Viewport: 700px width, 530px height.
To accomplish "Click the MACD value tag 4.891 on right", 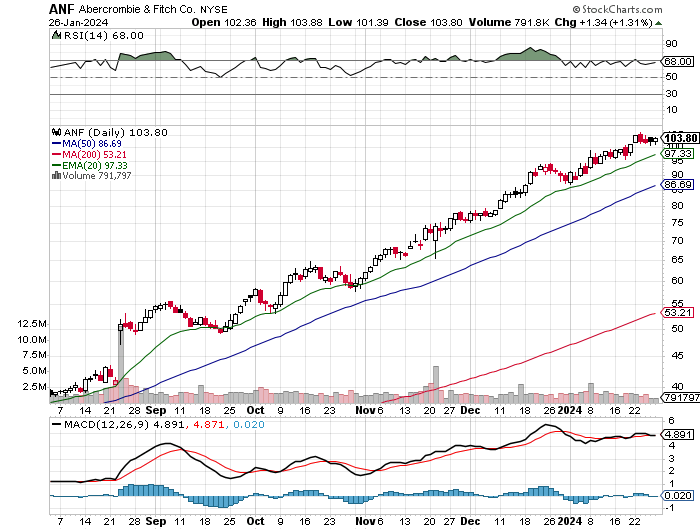I will (678, 434).
